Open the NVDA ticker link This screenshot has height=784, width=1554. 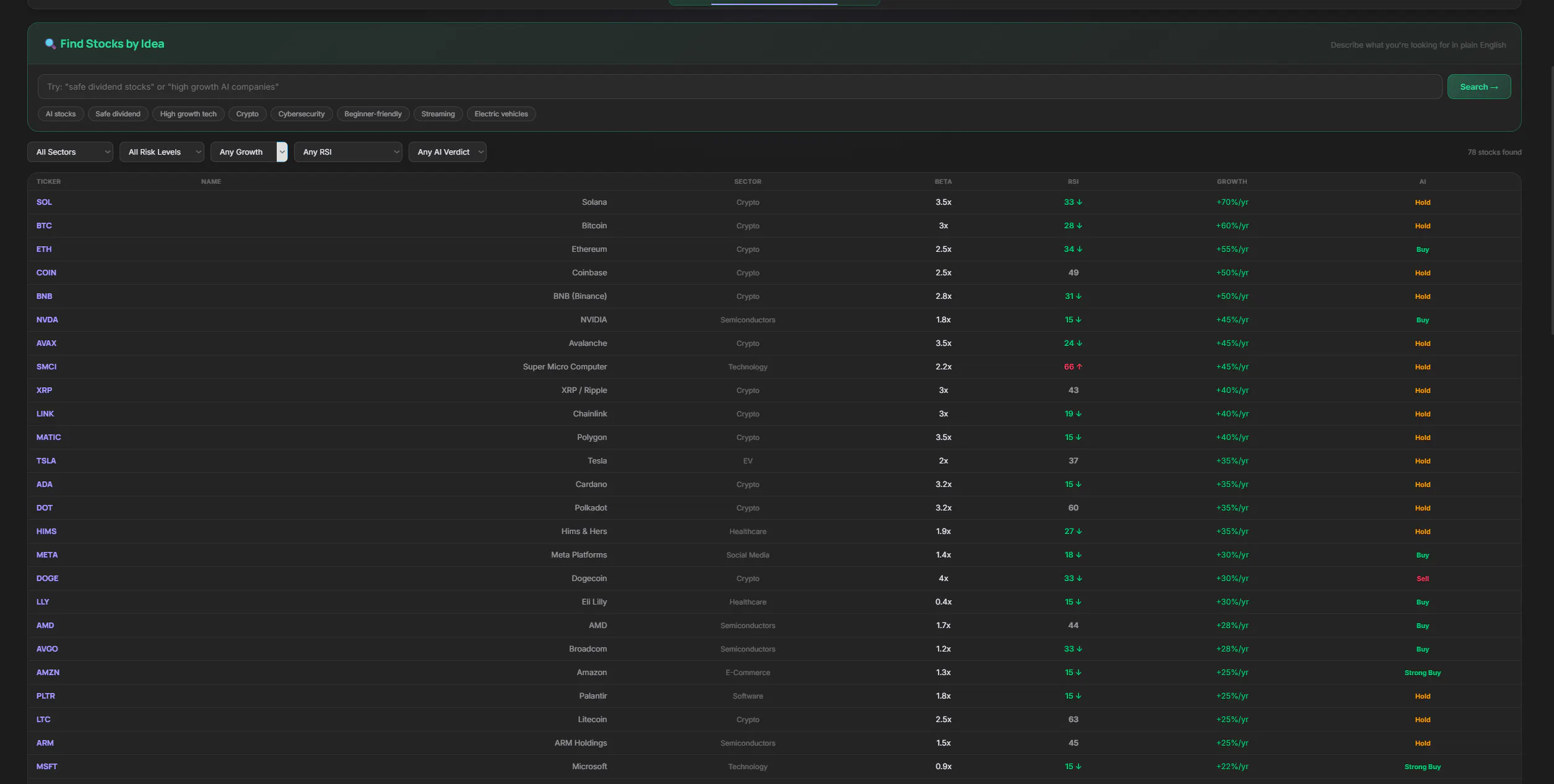[x=47, y=320]
